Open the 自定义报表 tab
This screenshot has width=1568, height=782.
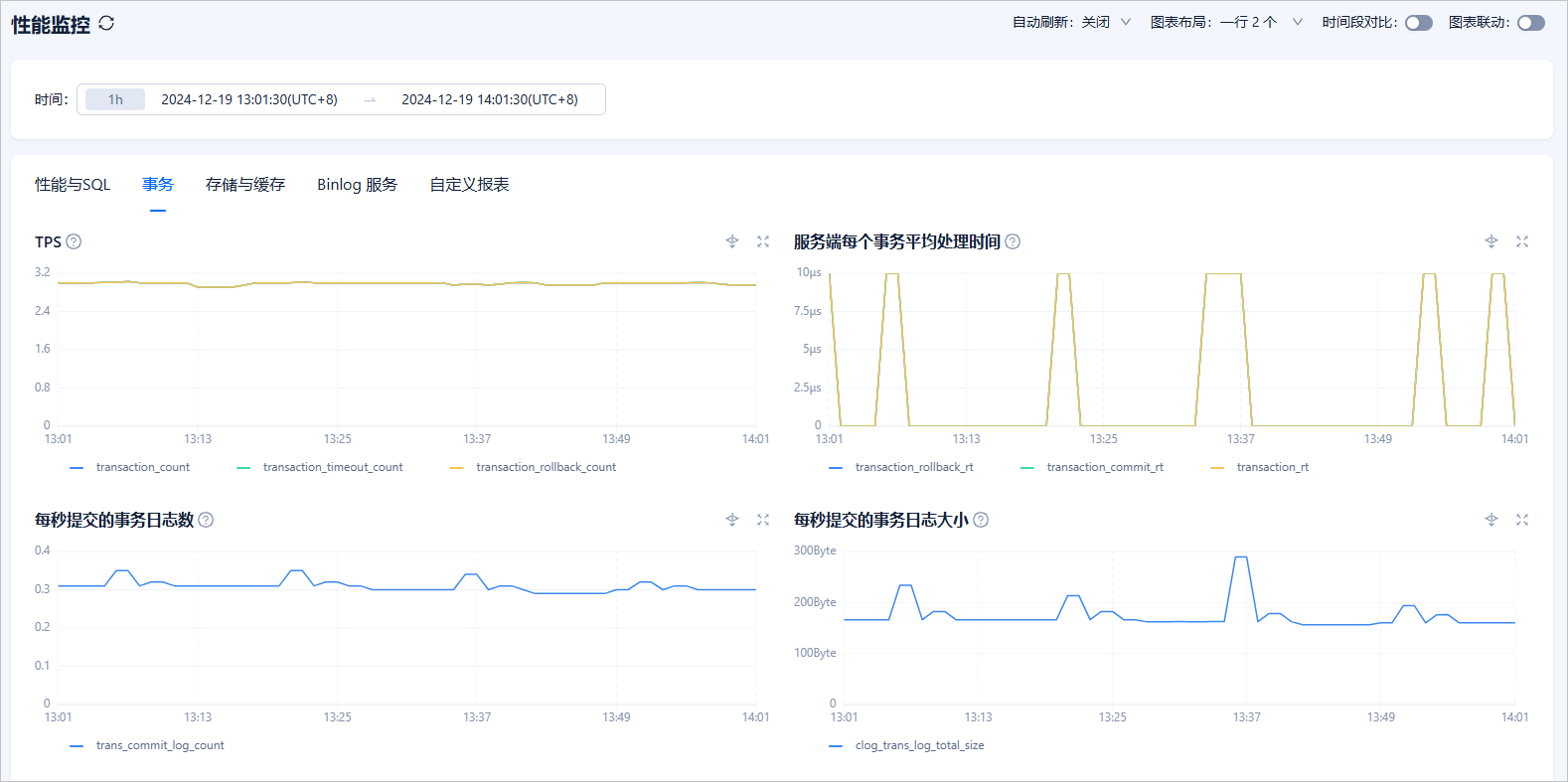pos(469,185)
